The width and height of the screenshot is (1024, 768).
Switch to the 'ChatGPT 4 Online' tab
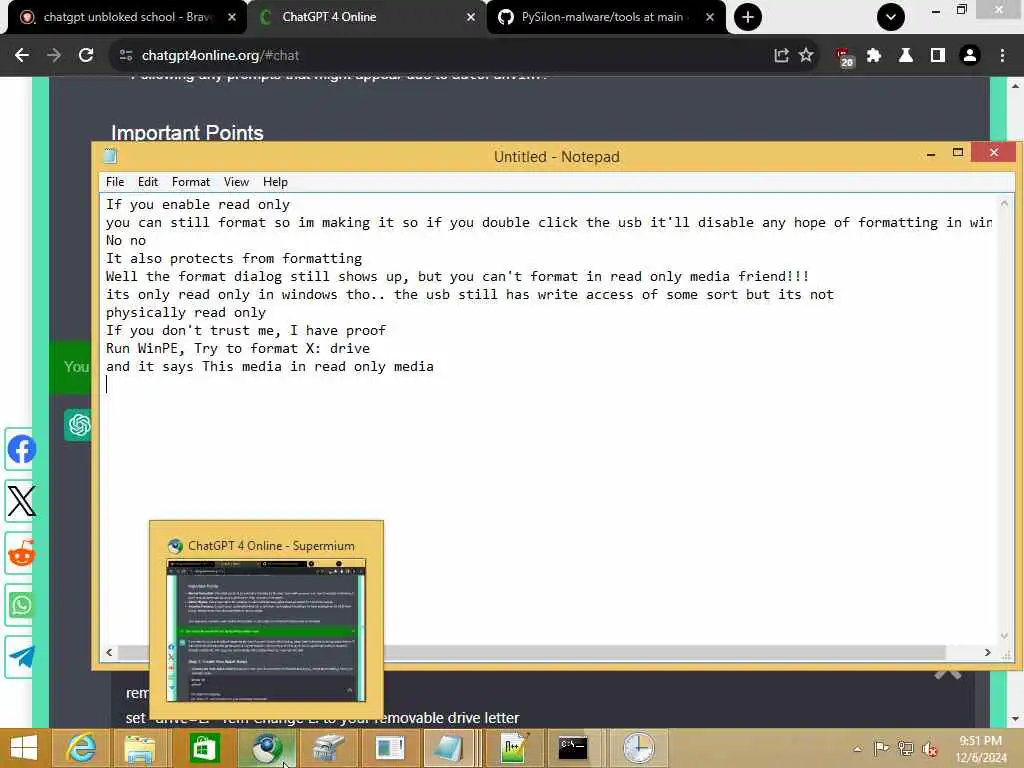(366, 17)
